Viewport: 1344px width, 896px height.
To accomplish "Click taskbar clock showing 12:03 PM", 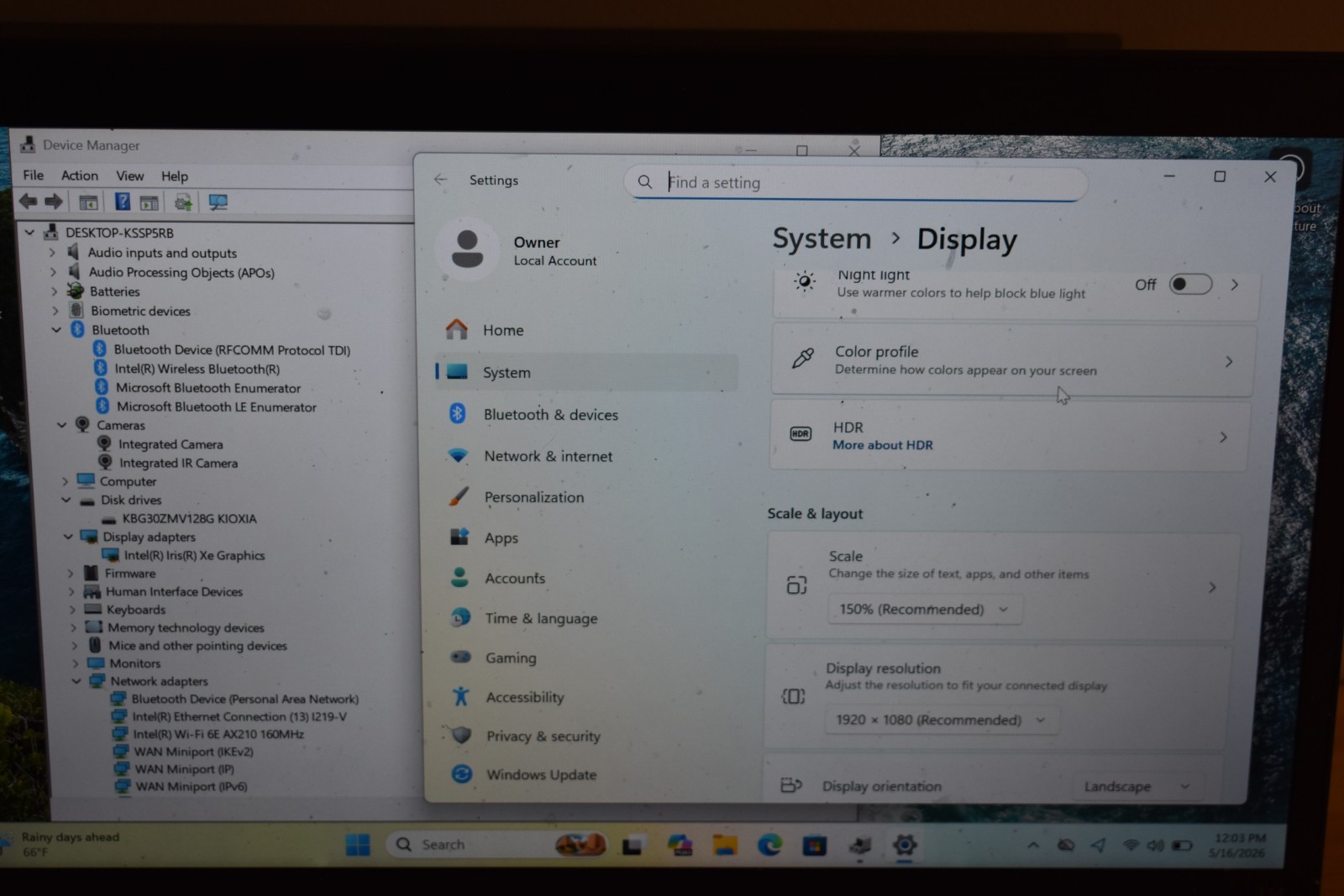I will click(x=1238, y=845).
